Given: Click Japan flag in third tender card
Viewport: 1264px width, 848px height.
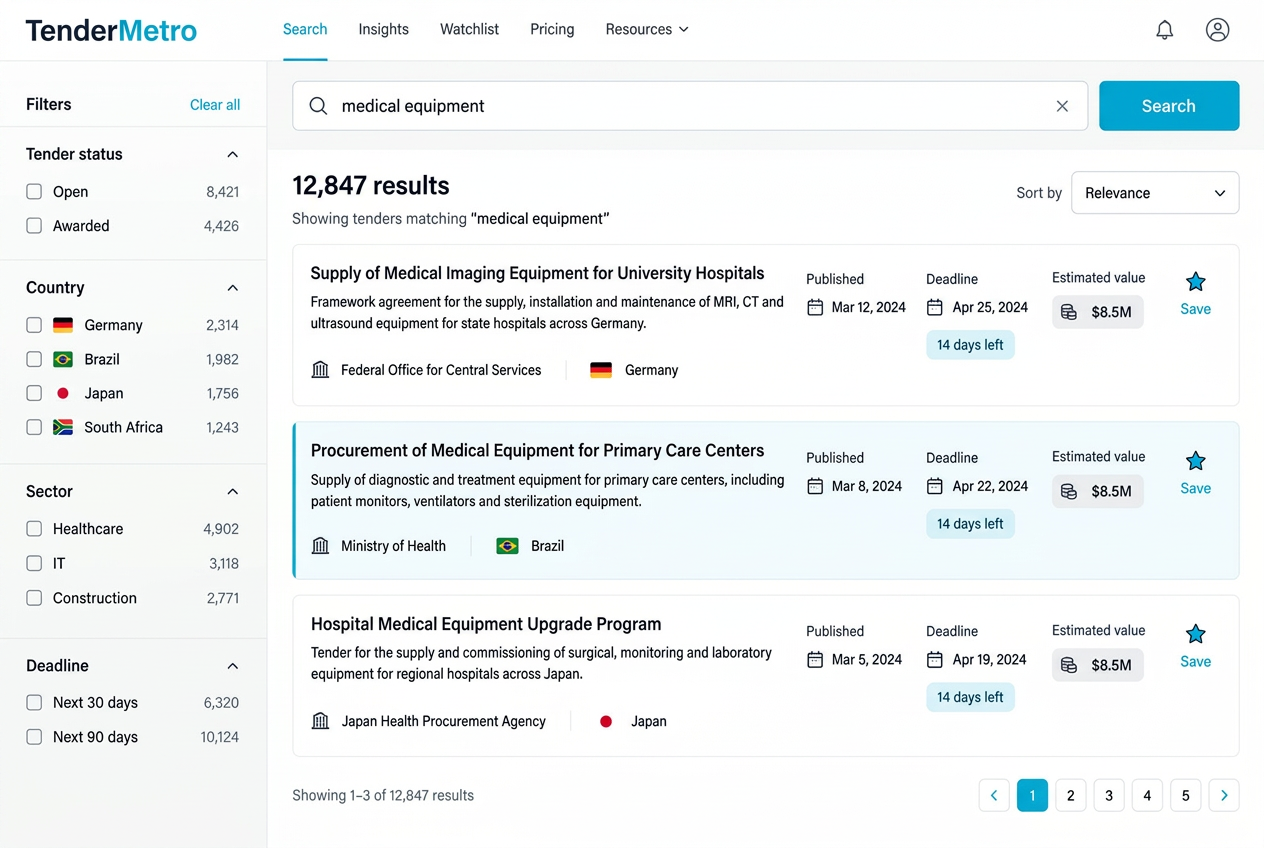Looking at the screenshot, I should click(606, 721).
